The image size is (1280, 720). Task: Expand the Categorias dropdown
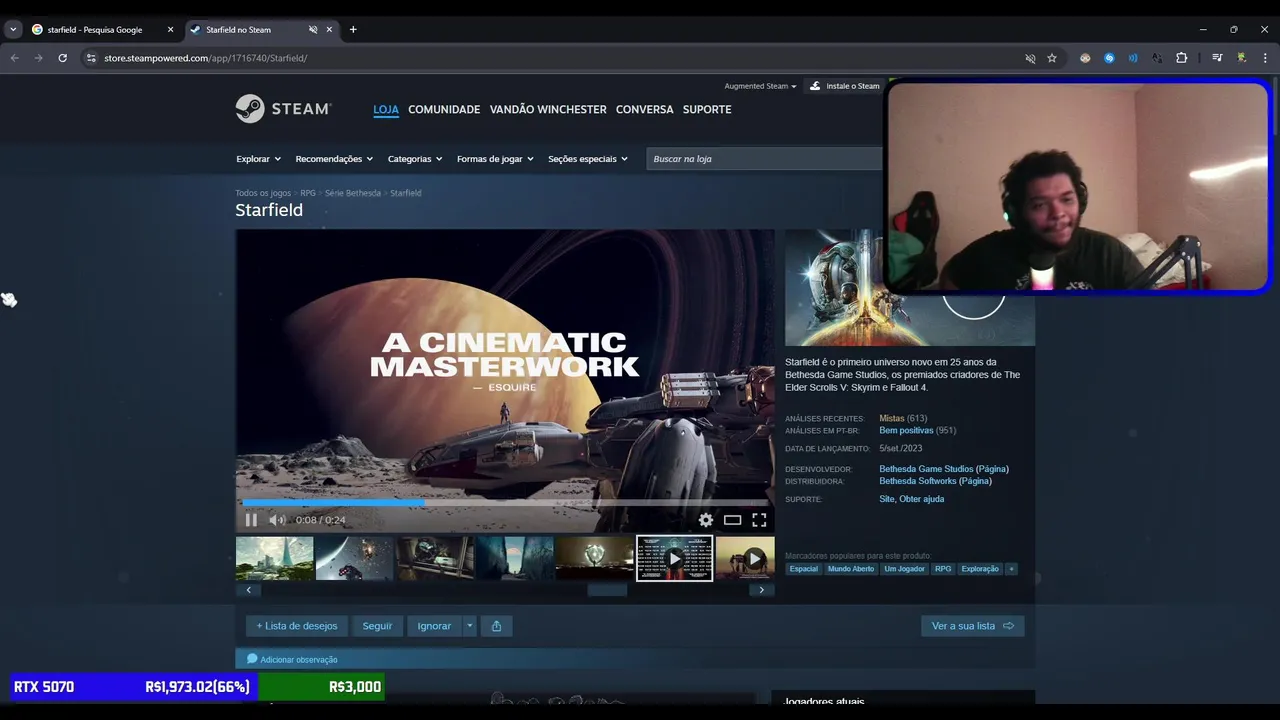click(415, 159)
